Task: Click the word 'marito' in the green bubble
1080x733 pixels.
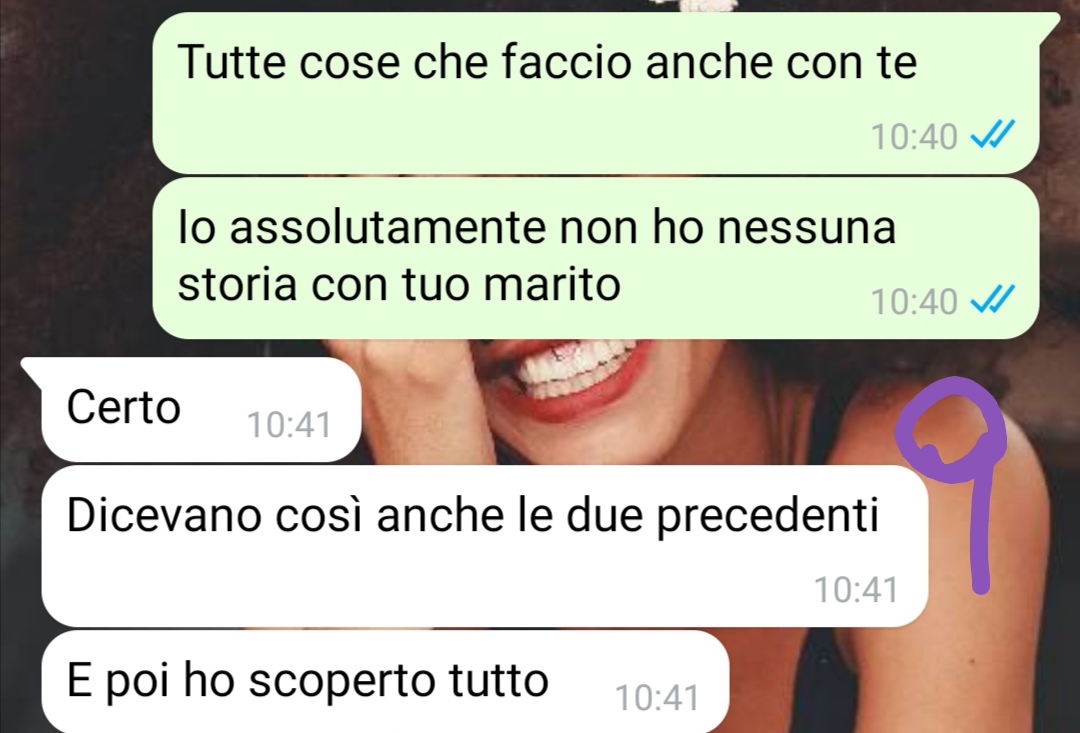Action: 552,284
